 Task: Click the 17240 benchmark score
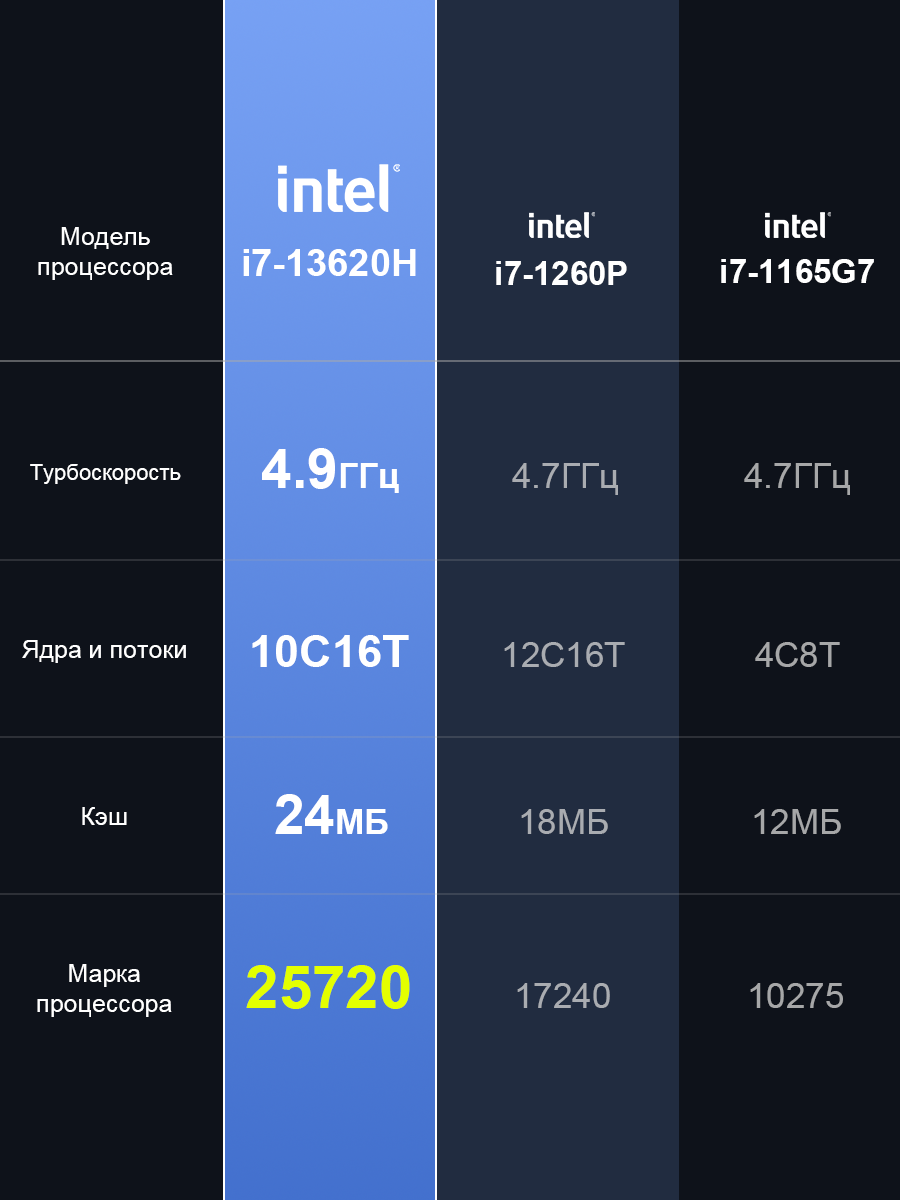pyautogui.click(x=563, y=996)
